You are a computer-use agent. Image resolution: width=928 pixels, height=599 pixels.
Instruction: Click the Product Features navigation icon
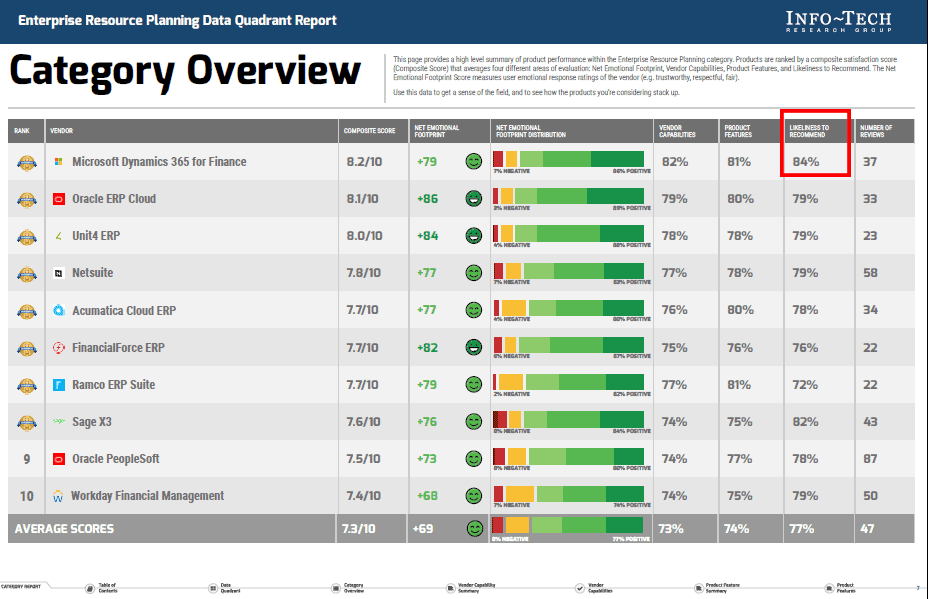(x=829, y=588)
